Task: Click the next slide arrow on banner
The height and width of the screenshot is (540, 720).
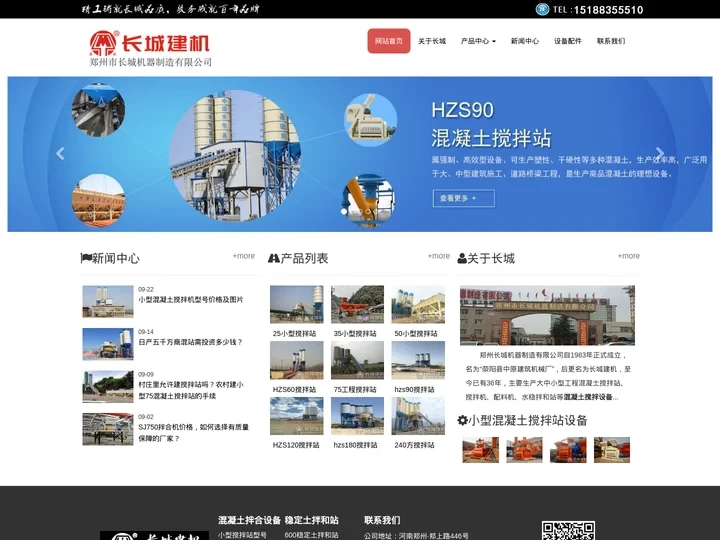Action: [659, 154]
